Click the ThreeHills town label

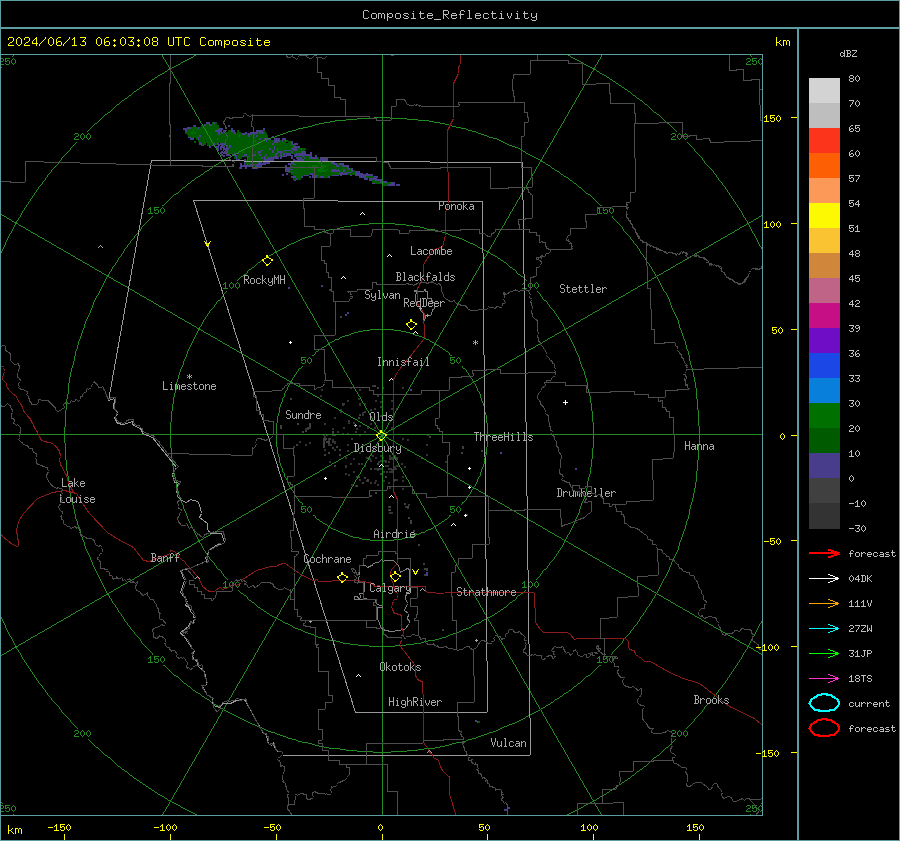click(503, 437)
